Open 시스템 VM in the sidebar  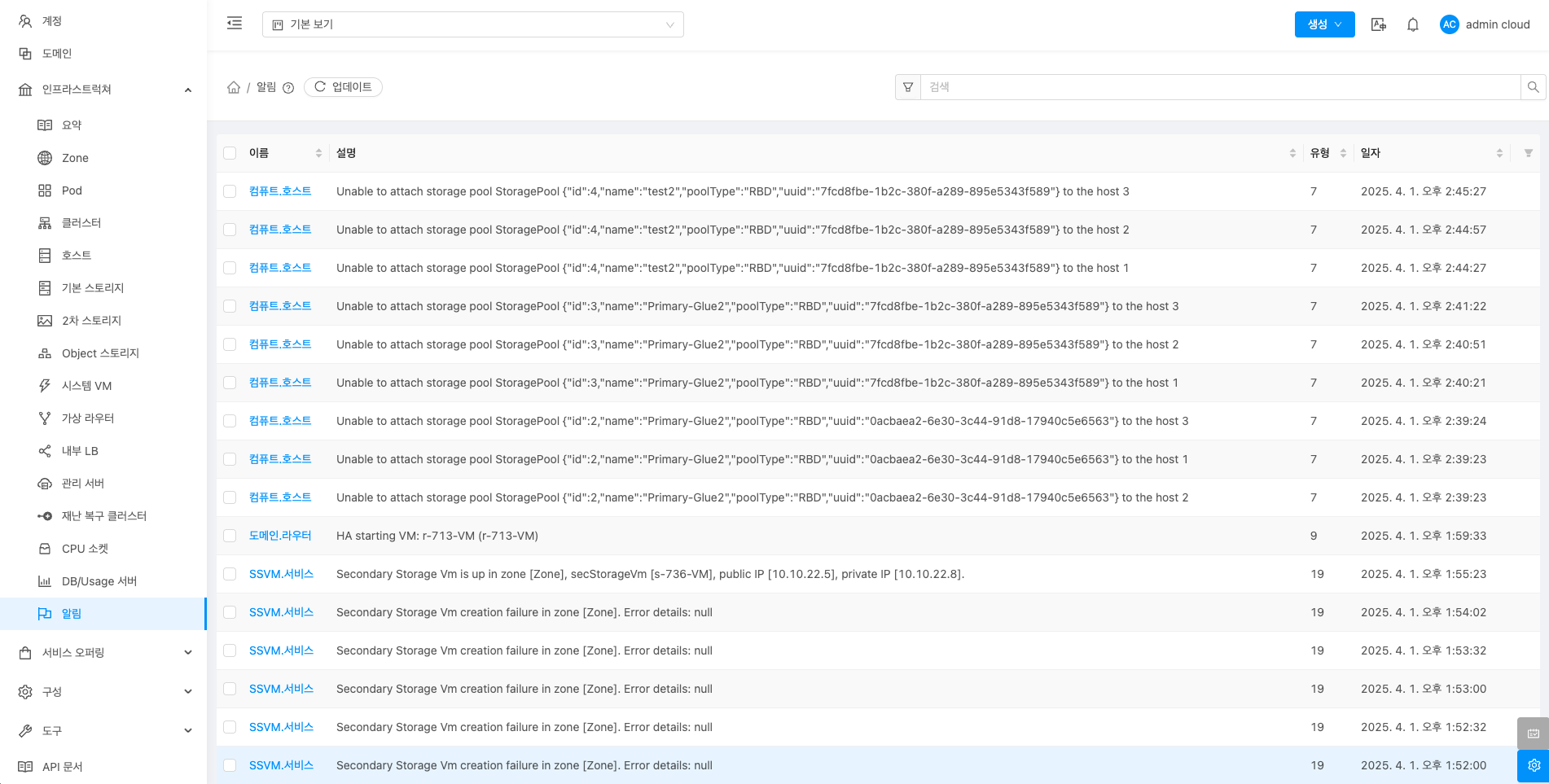tap(86, 386)
